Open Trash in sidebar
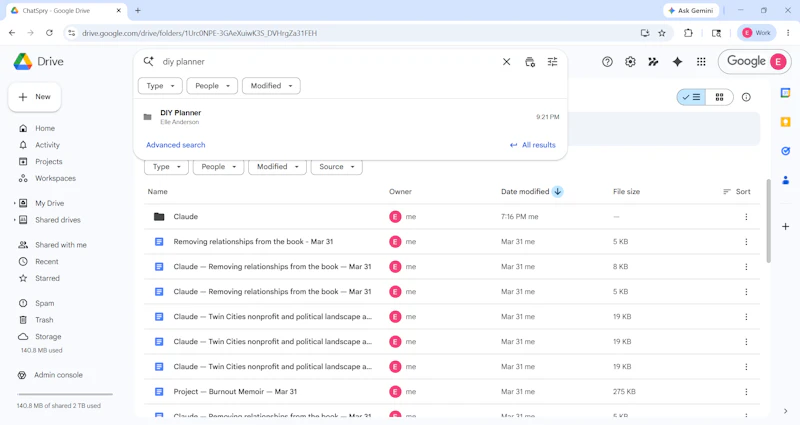This screenshot has width=800, height=425. pyautogui.click(x=44, y=320)
